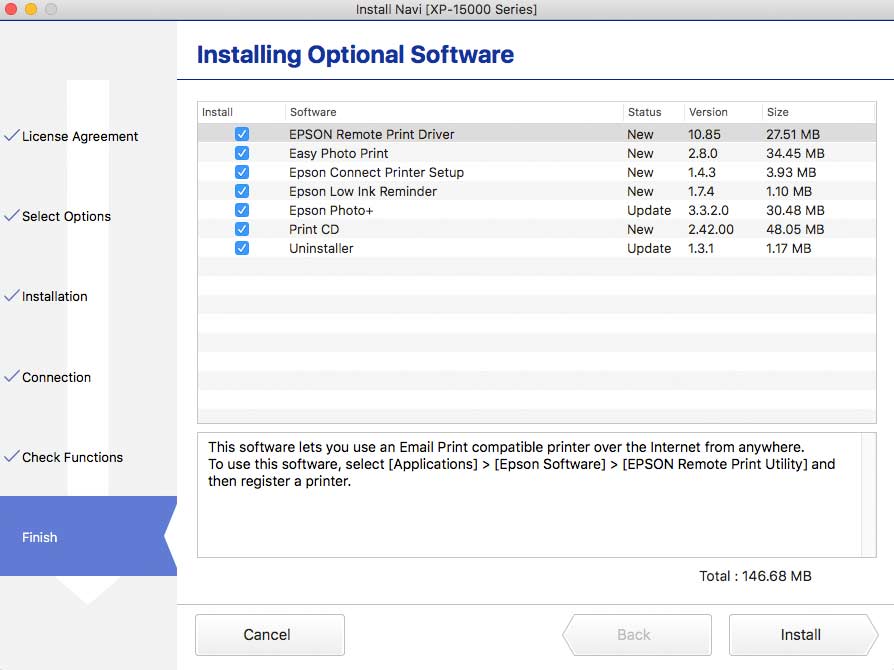Select the Epson Photo+ entry
Screen dimensions: 894x670
pyautogui.click(x=331, y=210)
